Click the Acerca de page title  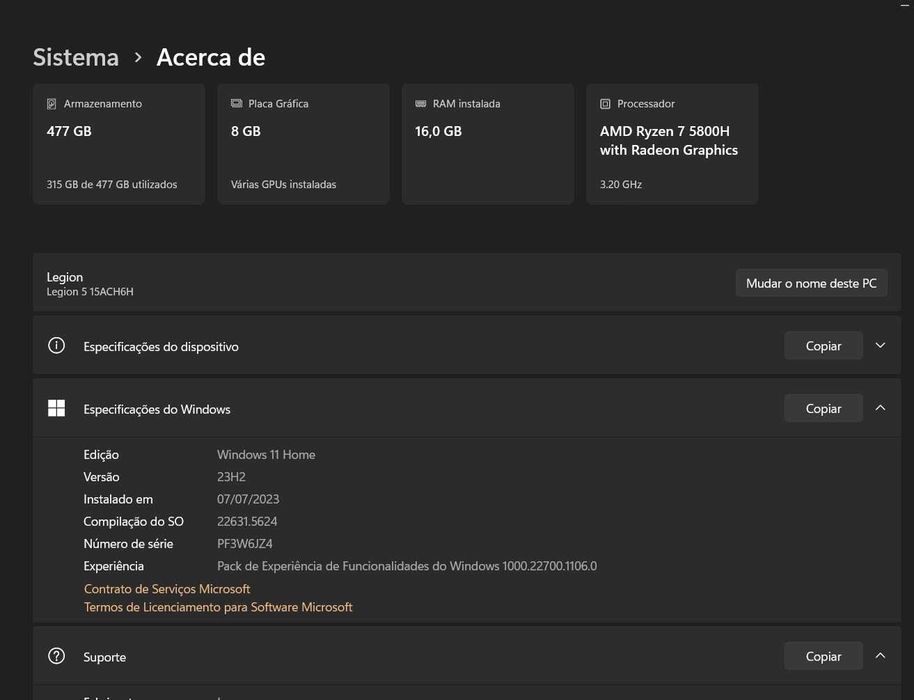tap(211, 57)
